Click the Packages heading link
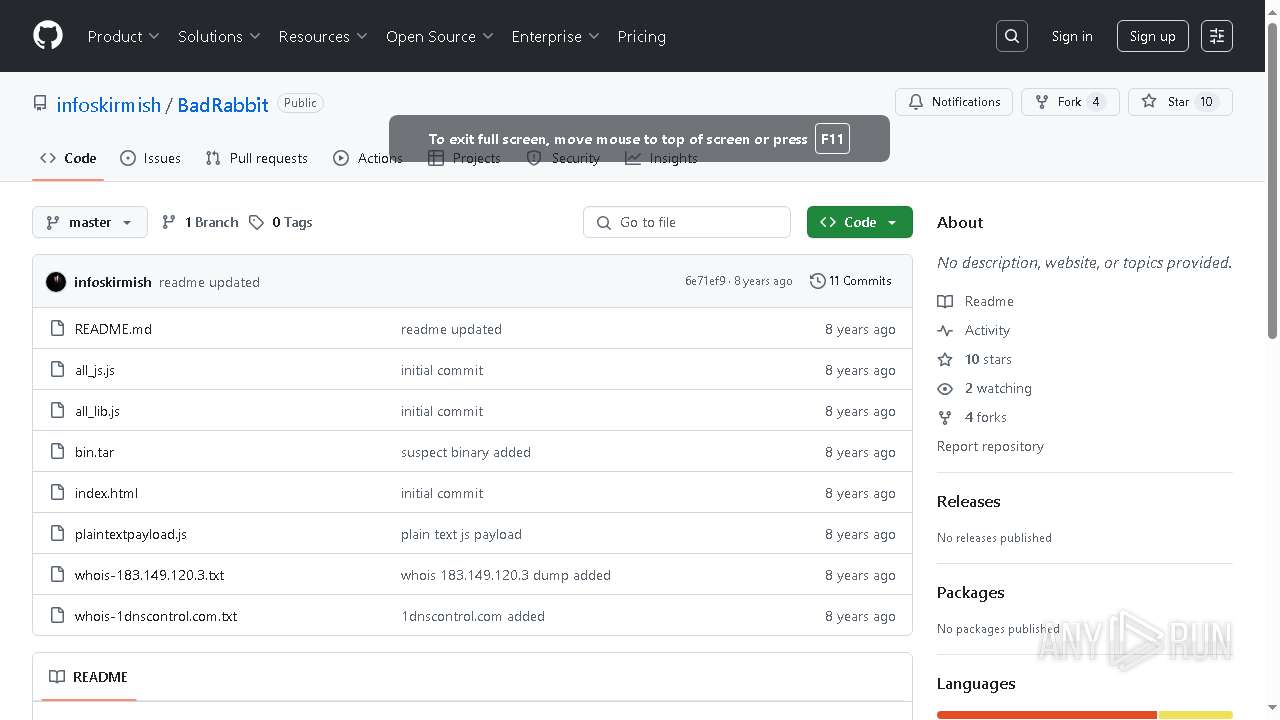Screen dimensions: 1280x720 [x=970, y=592]
